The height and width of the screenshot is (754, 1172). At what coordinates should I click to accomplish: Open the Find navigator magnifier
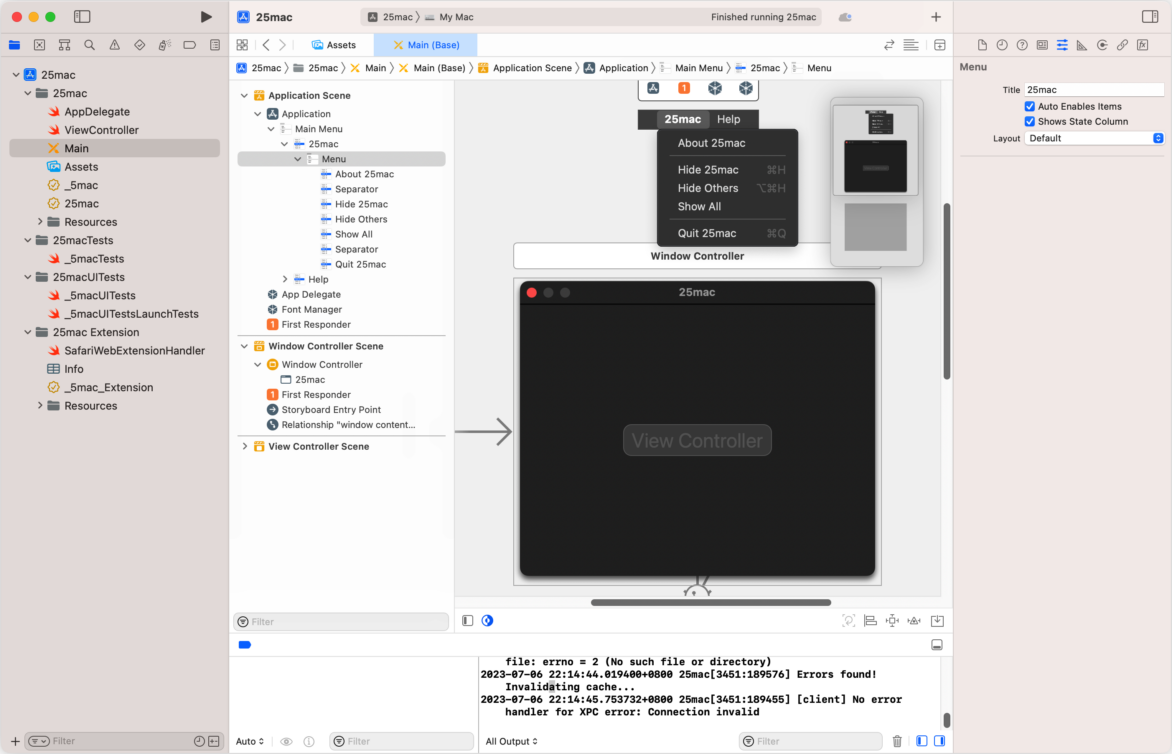click(x=90, y=45)
